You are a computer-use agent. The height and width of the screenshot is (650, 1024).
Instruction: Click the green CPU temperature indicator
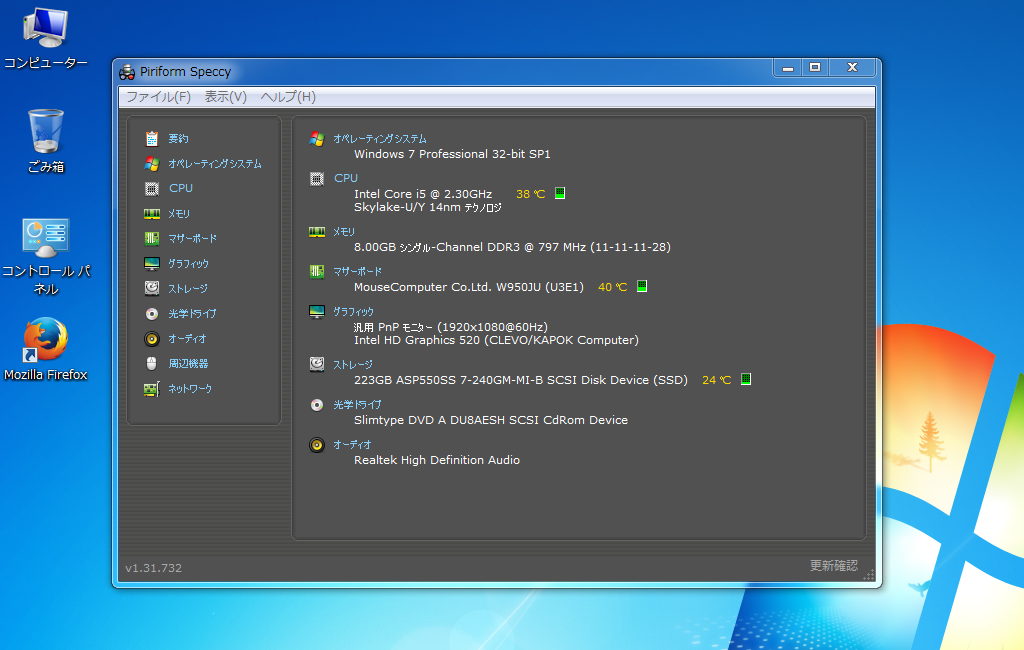click(x=560, y=193)
